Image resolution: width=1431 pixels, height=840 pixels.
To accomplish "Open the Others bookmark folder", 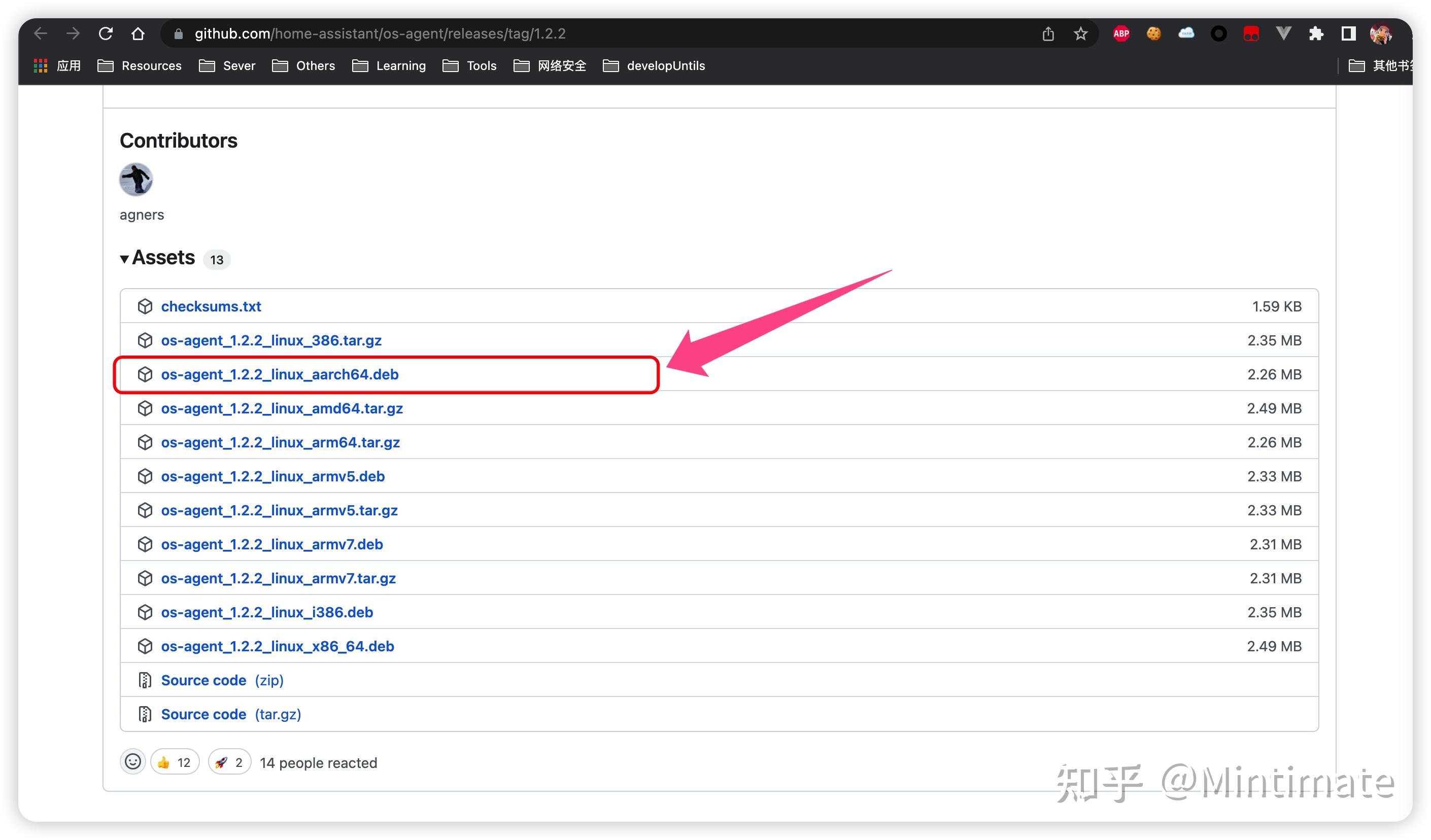I will click(304, 66).
